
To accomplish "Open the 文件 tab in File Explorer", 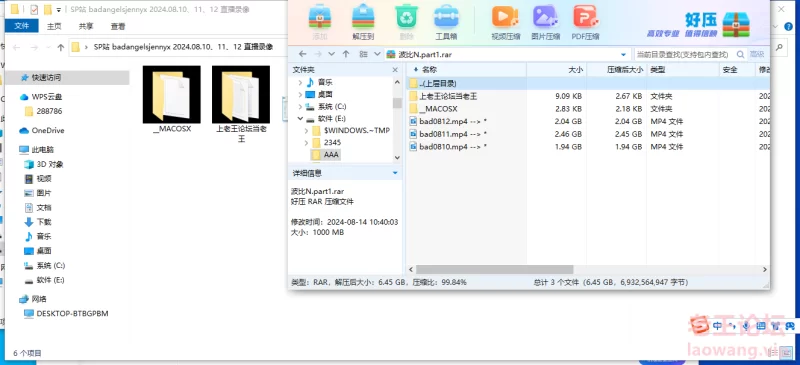I will point(21,26).
